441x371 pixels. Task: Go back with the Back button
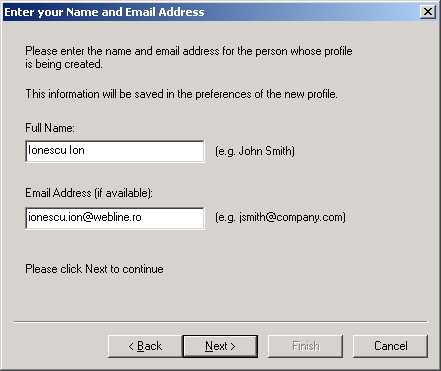[145, 346]
